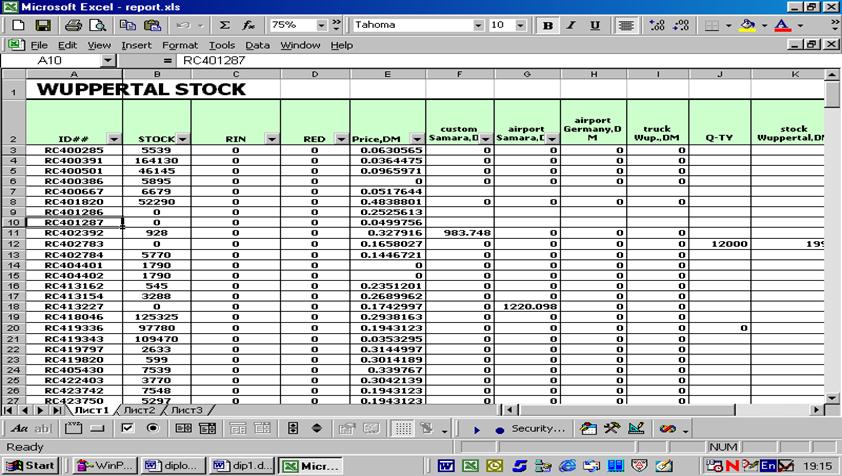Click the Print icon in toolbar
This screenshot has width=842, height=476.
coord(73,25)
